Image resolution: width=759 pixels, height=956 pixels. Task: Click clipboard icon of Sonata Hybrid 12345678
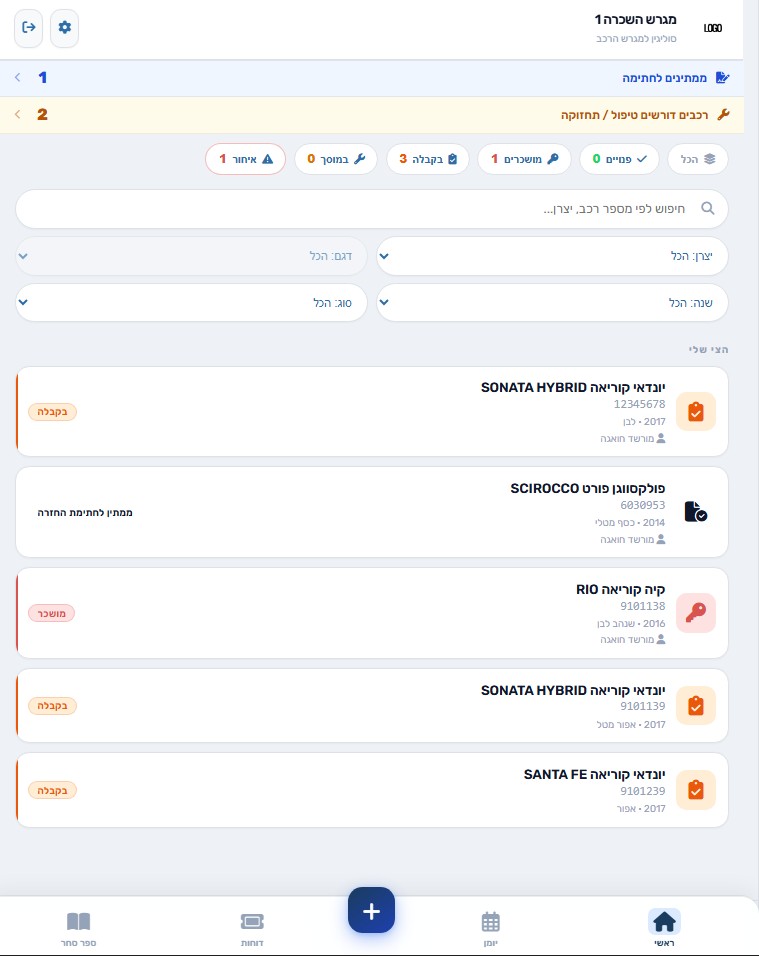696,412
